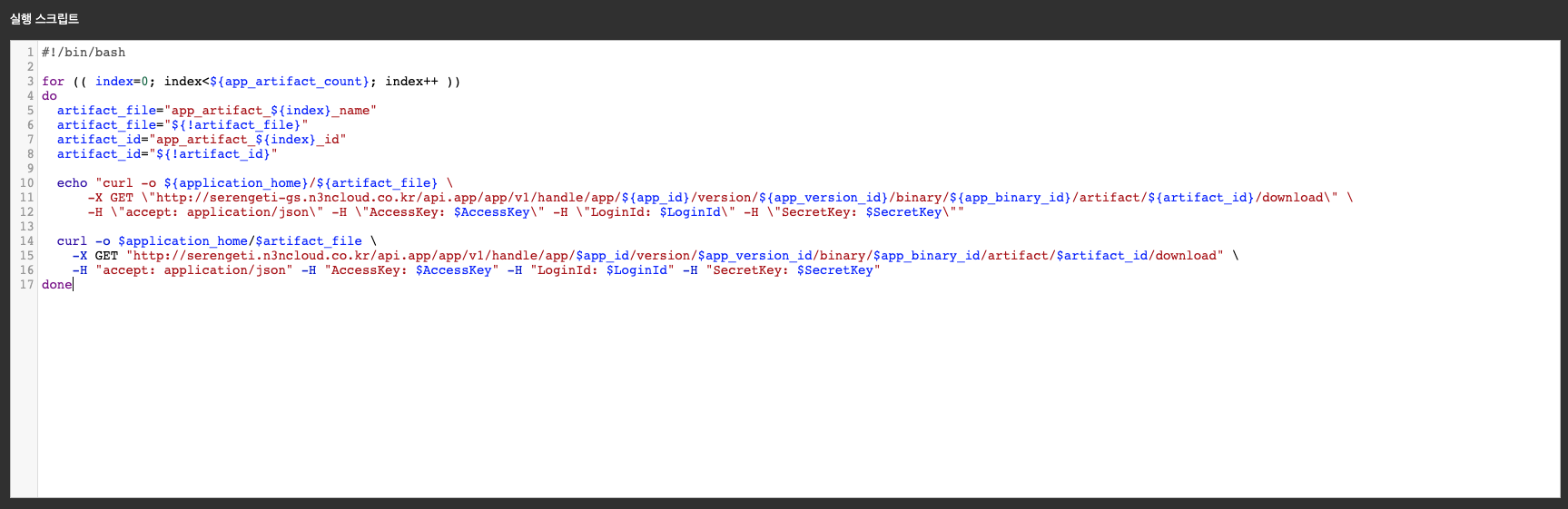This screenshot has width=1568, height=509.
Task: Click line artifact_file="${!artifact_file}"
Action: [182, 125]
